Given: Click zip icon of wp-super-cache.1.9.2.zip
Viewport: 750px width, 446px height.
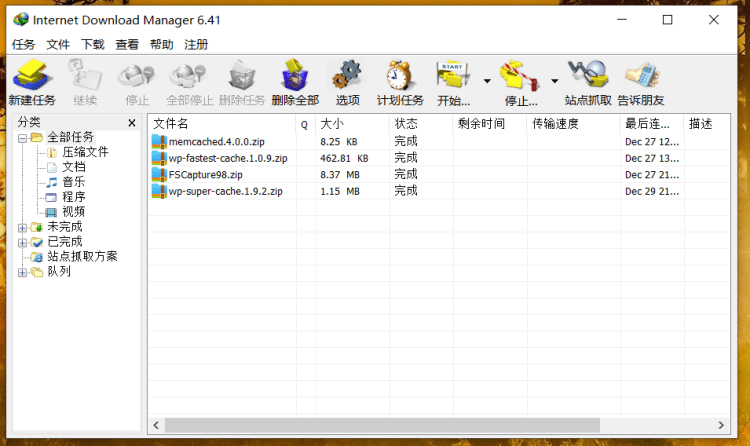Looking at the screenshot, I should (x=159, y=191).
